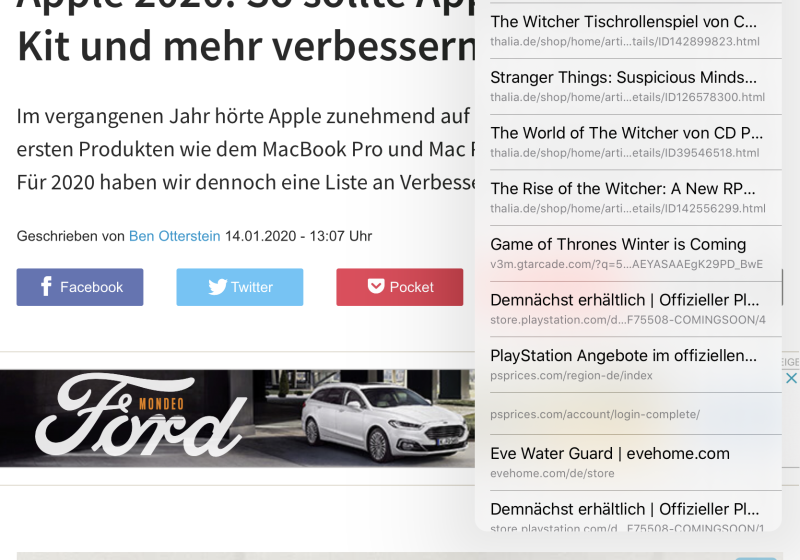Open Demnächst erhältlich entry ending COMINGSOON/4
The height and width of the screenshot is (560, 800).
click(636, 309)
